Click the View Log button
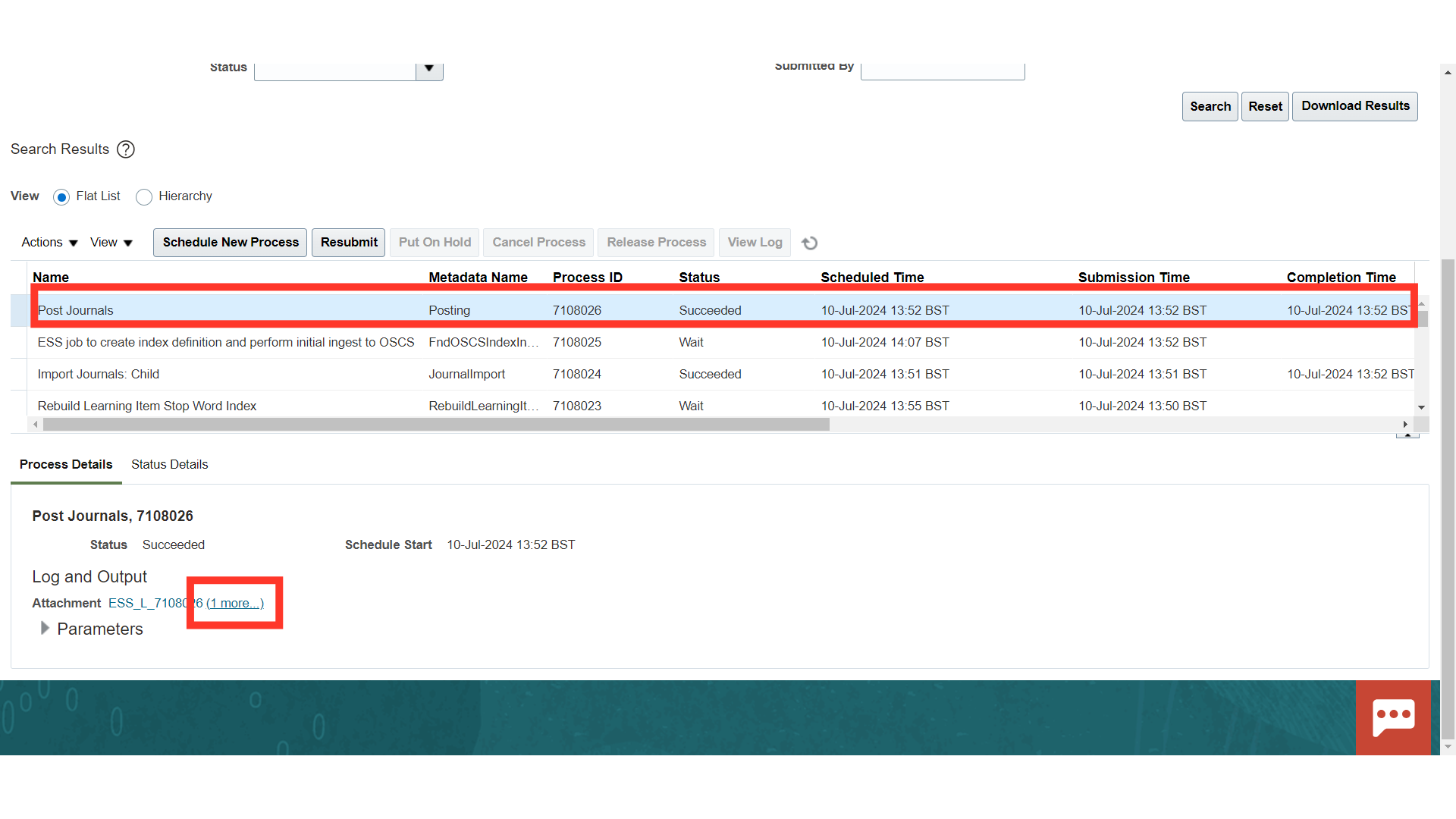The image size is (1456, 819). pyautogui.click(x=755, y=243)
